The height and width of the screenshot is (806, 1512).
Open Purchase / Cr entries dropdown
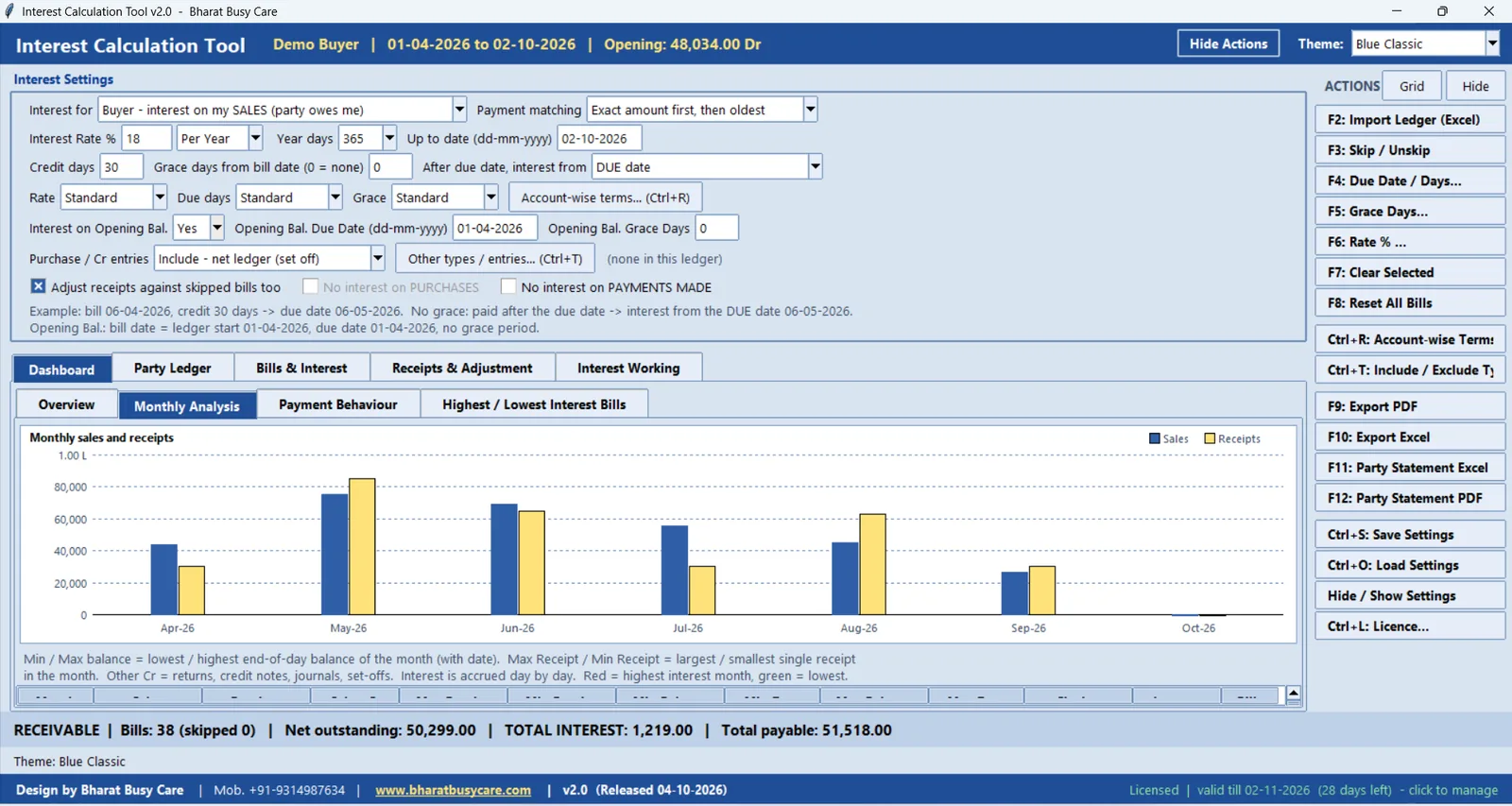point(377,258)
